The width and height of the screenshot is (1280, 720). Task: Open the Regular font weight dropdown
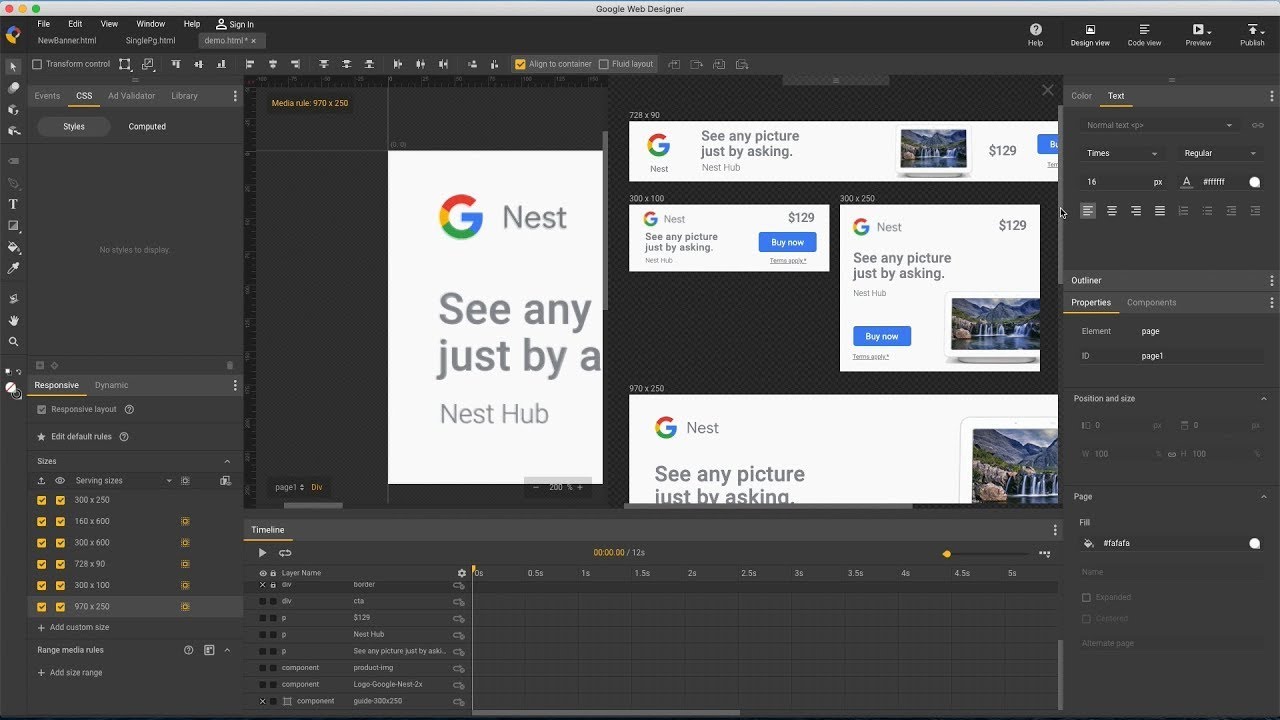1220,154
